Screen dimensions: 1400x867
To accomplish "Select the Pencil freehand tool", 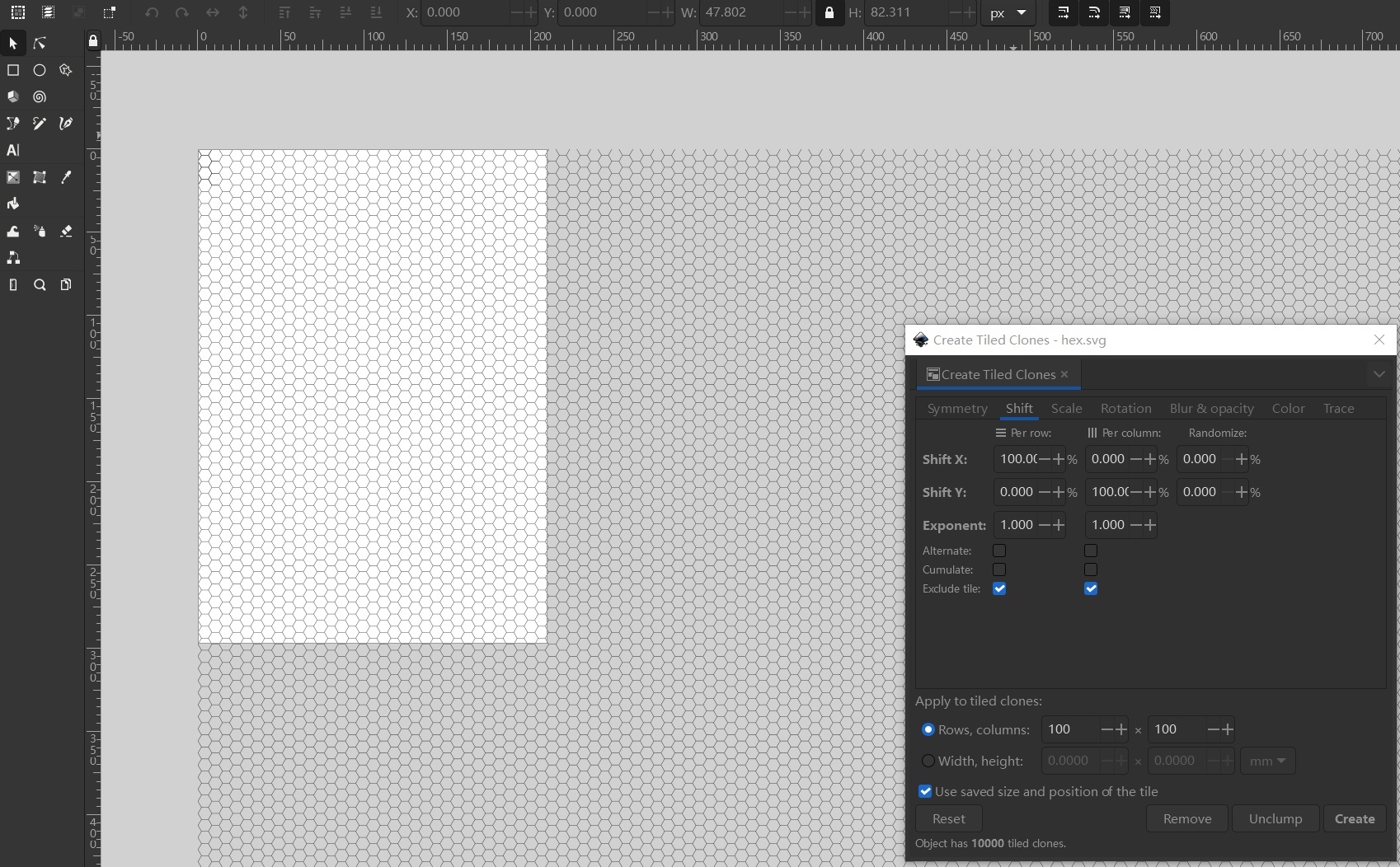I will point(40,124).
